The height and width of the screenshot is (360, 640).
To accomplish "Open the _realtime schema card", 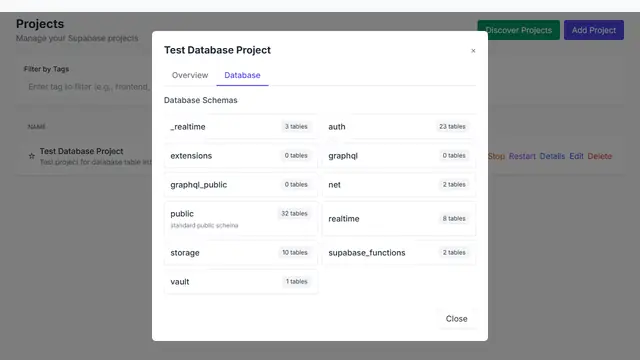I will click(241, 127).
